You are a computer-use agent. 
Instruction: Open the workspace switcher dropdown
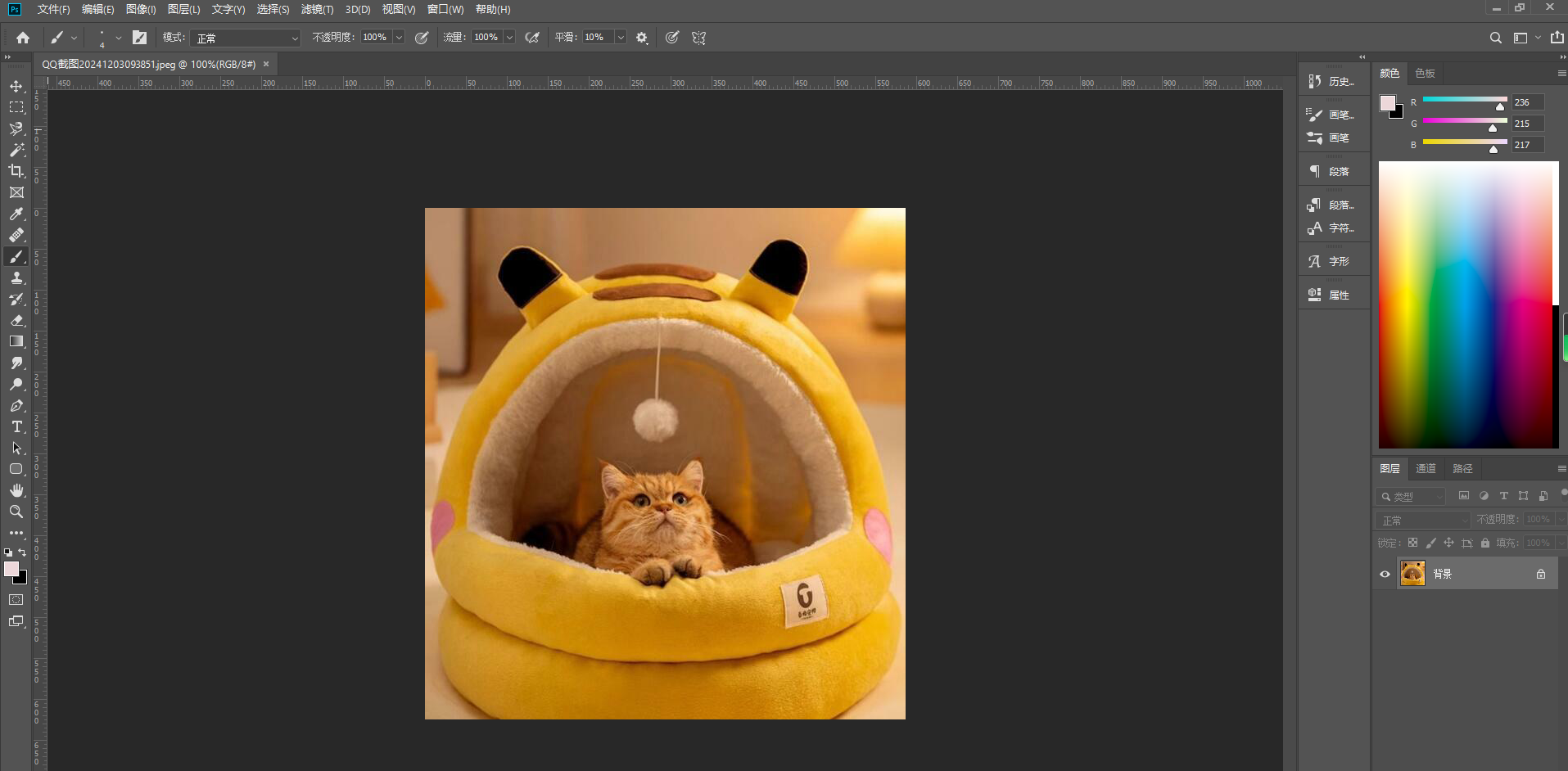pyautogui.click(x=1526, y=38)
